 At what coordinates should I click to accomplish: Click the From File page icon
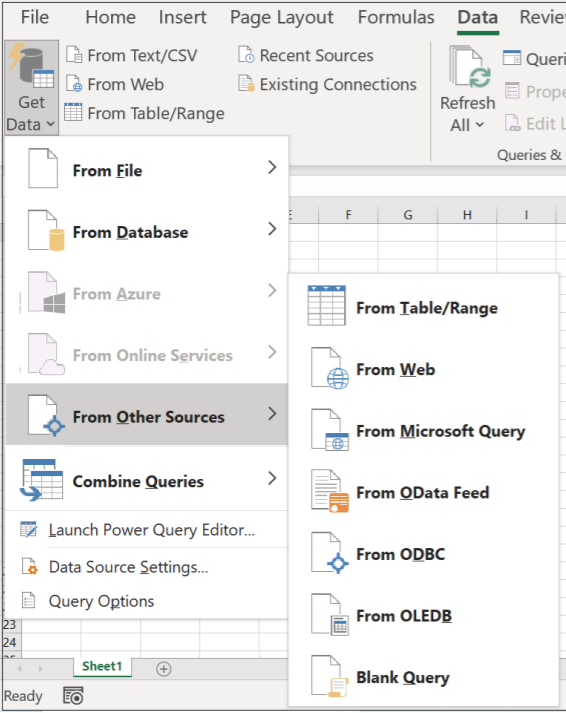click(x=43, y=168)
